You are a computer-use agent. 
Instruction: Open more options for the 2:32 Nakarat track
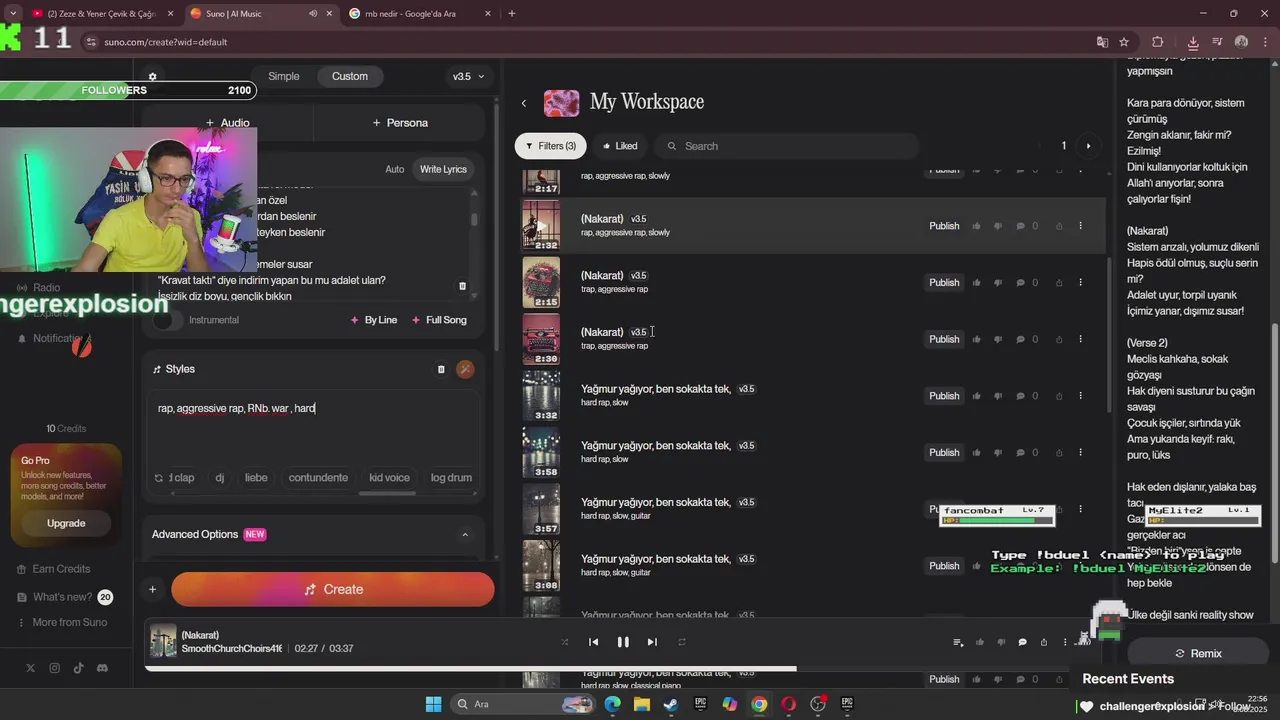tap(1080, 226)
